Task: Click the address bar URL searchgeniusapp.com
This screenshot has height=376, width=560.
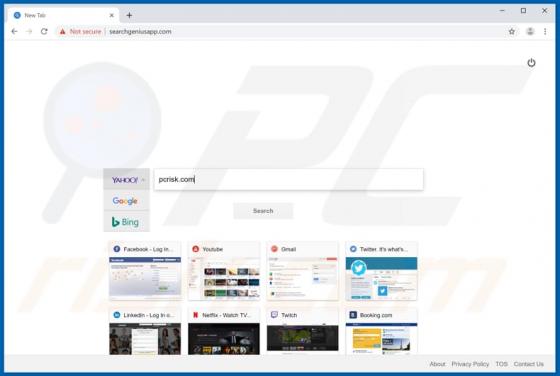Action: coord(140,31)
